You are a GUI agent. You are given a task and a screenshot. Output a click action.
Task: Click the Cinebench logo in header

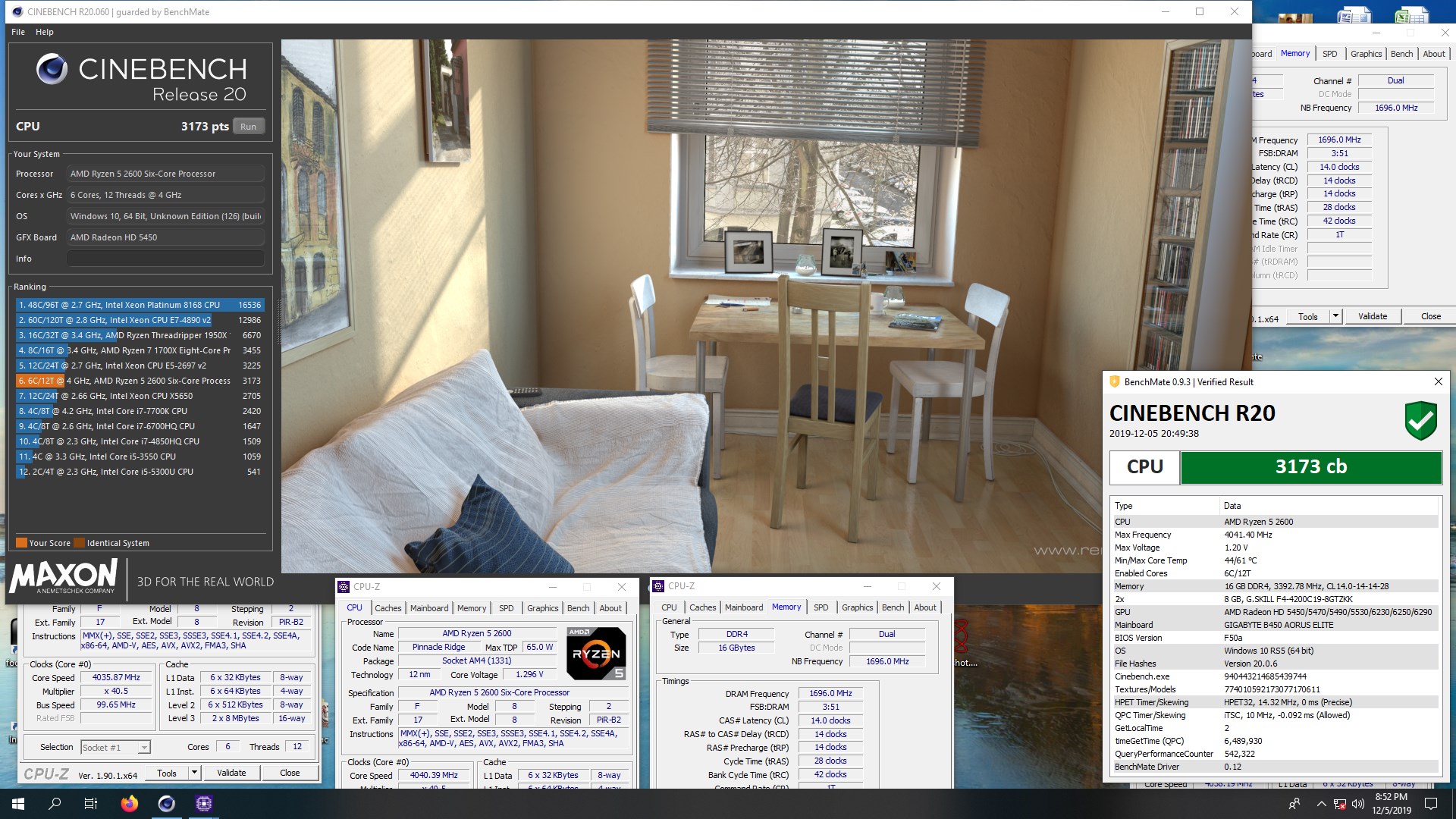pos(52,69)
